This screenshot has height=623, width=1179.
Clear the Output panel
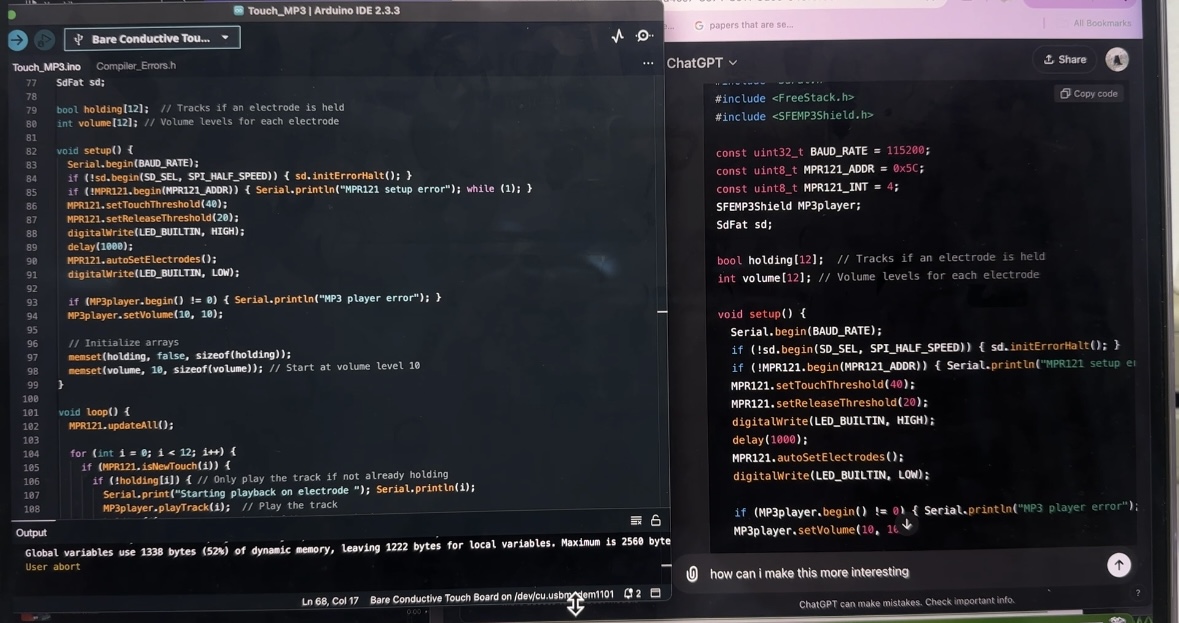[636, 520]
